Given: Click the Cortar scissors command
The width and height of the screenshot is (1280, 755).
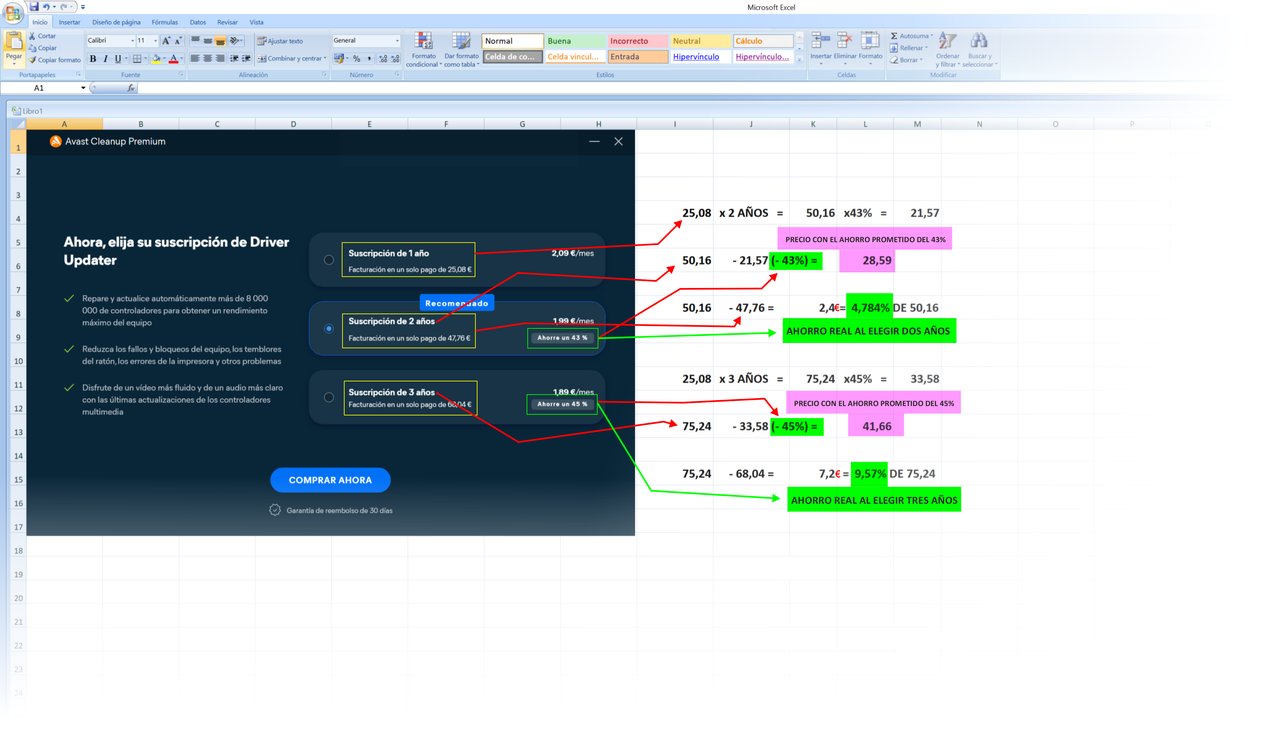Looking at the screenshot, I should pyautogui.click(x=42, y=36).
